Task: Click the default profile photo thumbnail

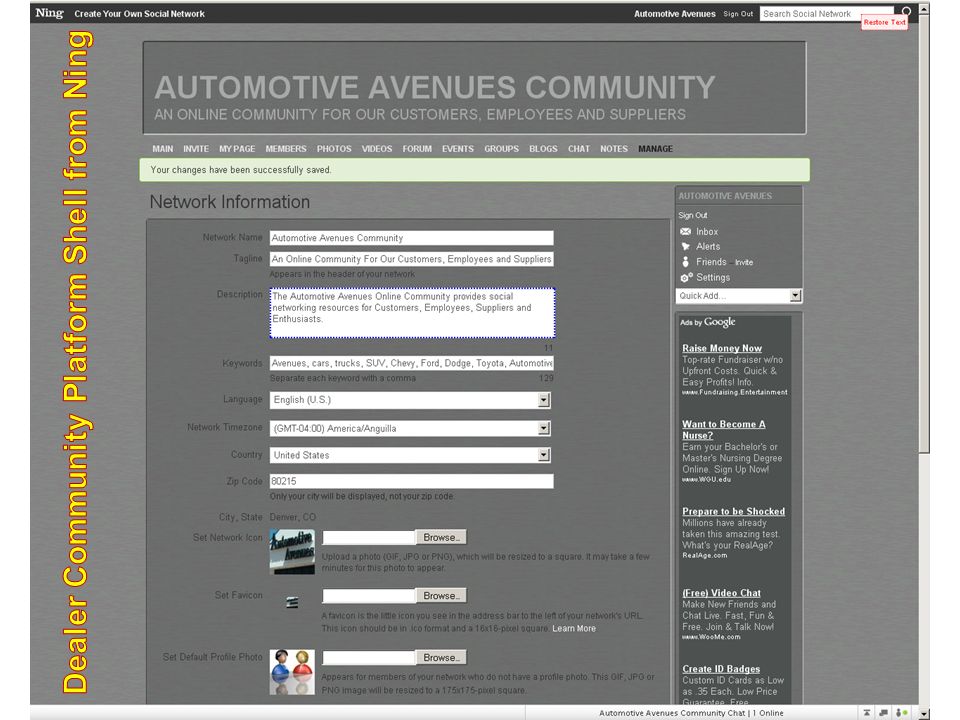Action: coord(292,672)
